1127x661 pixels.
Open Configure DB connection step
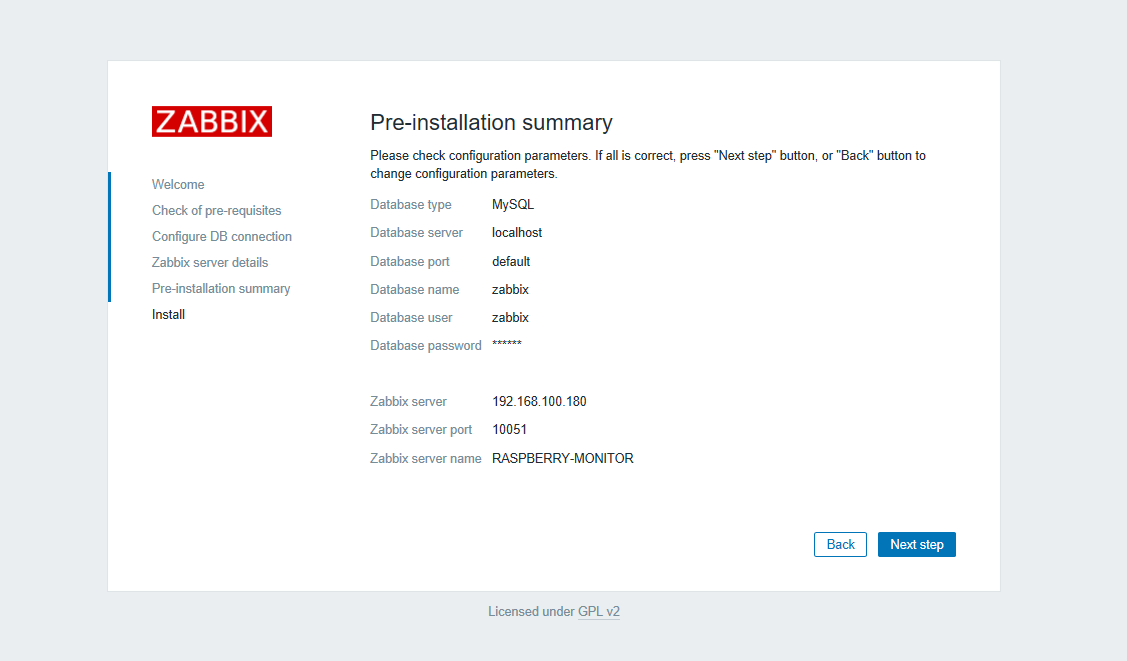[222, 236]
